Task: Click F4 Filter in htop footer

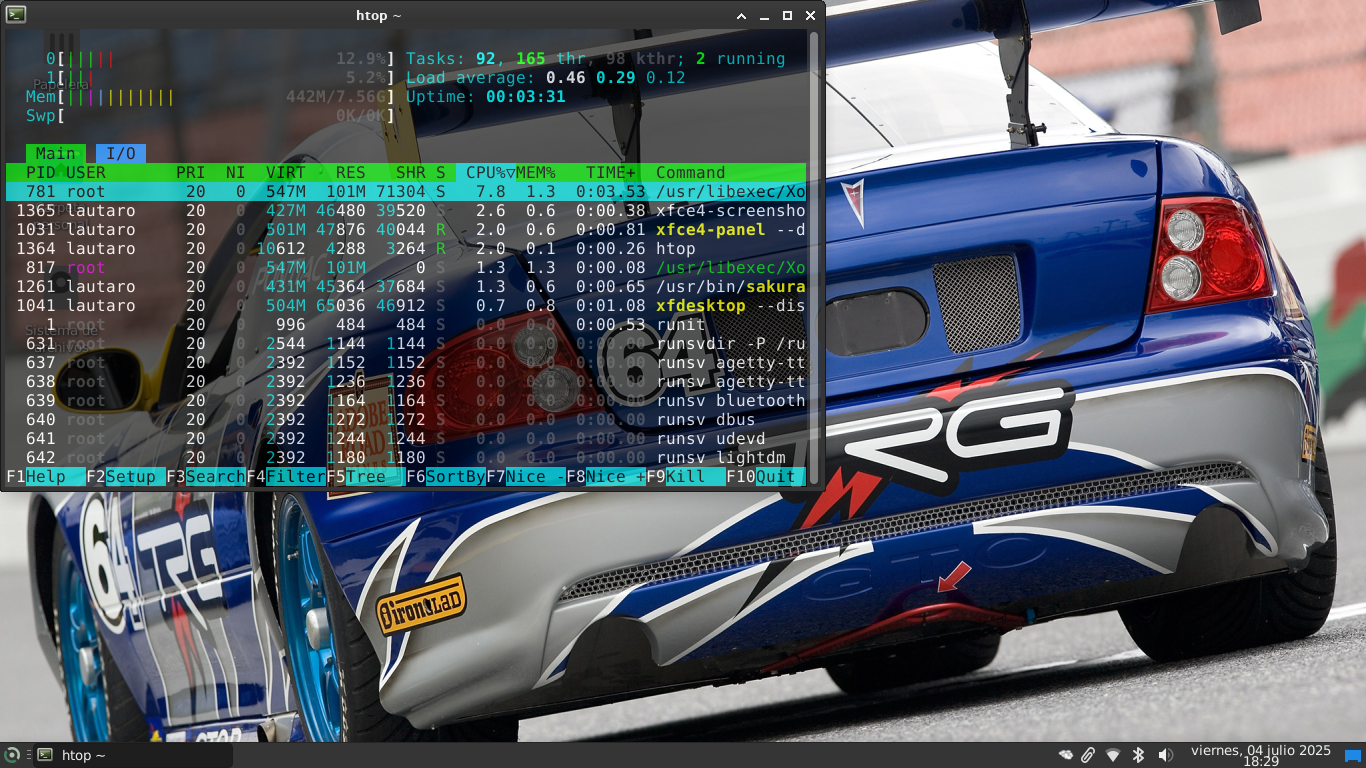Action: coord(286,477)
